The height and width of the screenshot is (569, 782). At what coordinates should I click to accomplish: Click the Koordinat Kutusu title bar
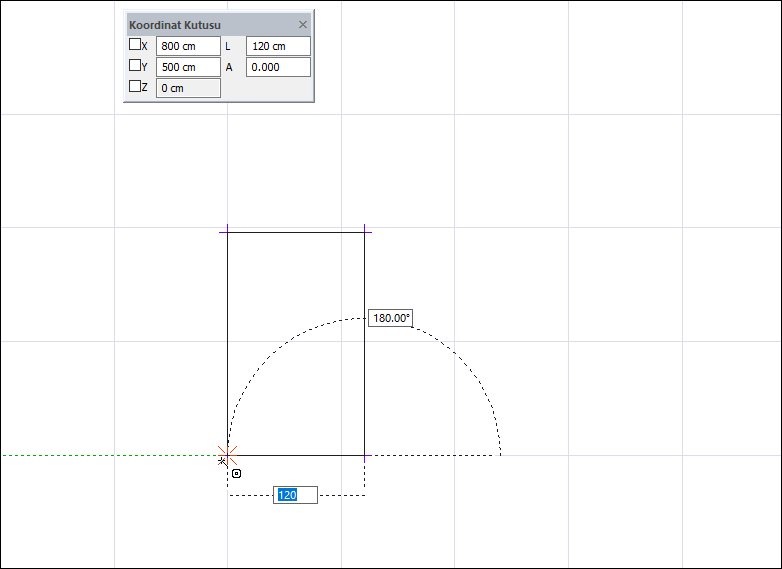tap(200, 24)
